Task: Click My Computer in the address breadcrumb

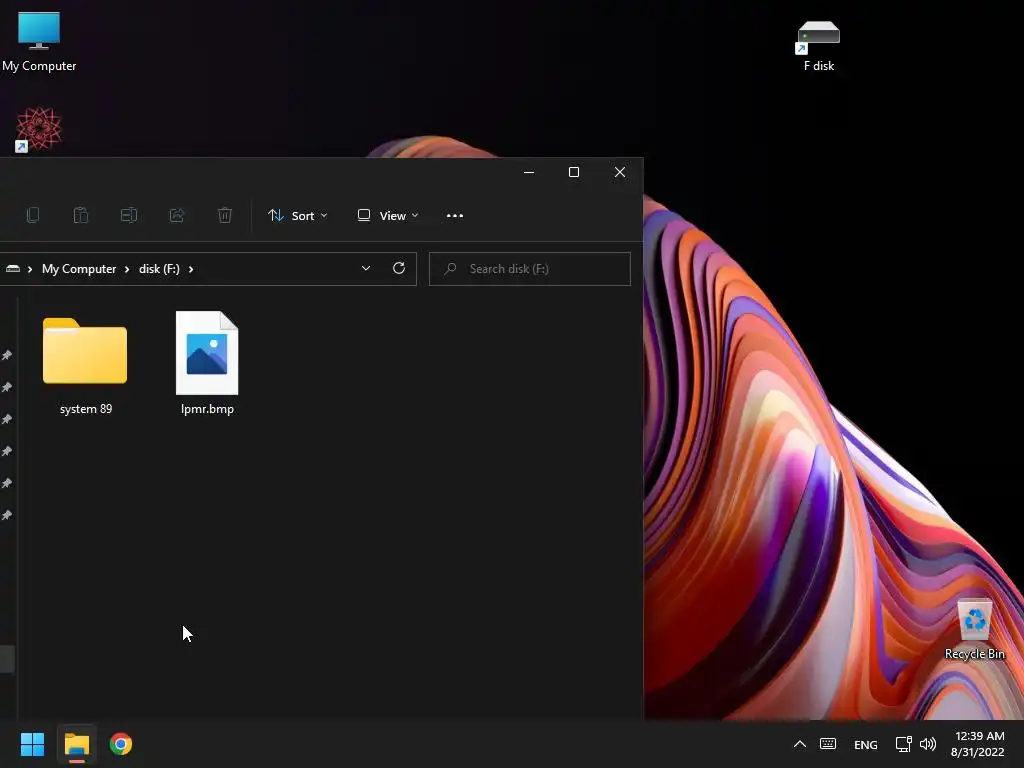Action: point(79,269)
